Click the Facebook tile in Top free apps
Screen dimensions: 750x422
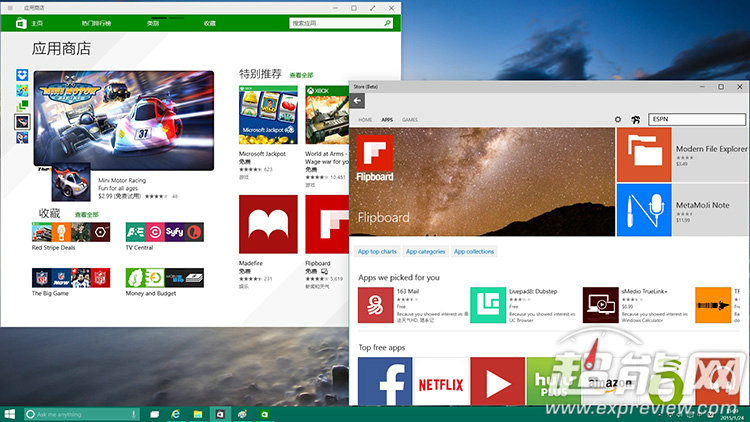384,383
